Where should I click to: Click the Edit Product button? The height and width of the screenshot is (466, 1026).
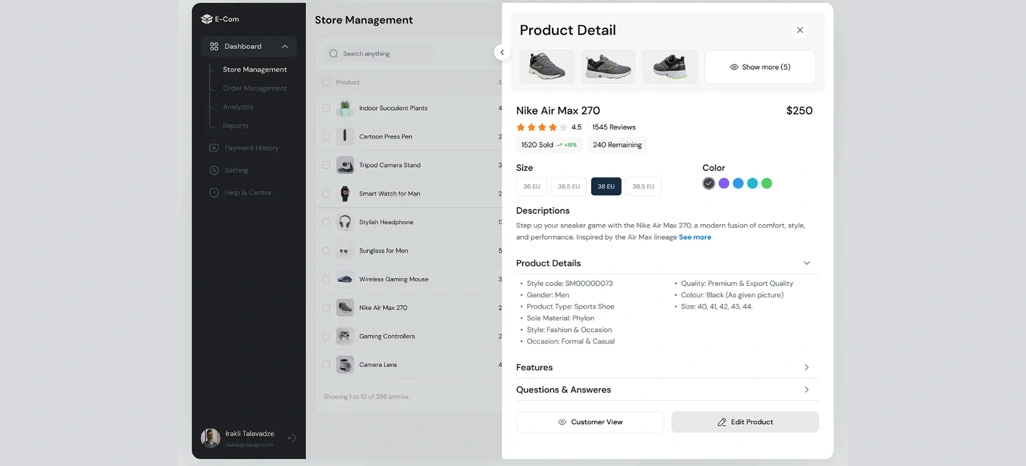tap(745, 422)
